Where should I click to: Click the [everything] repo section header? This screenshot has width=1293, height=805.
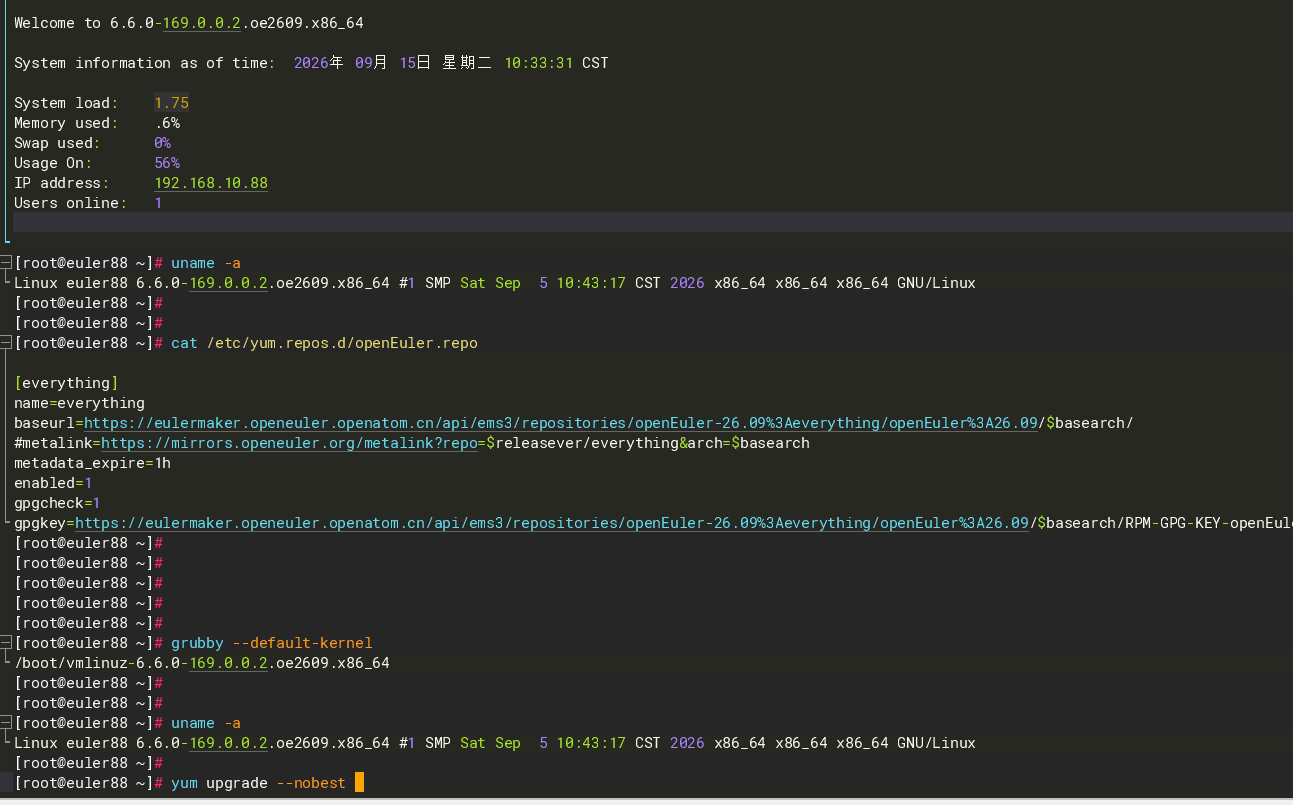tap(66, 383)
